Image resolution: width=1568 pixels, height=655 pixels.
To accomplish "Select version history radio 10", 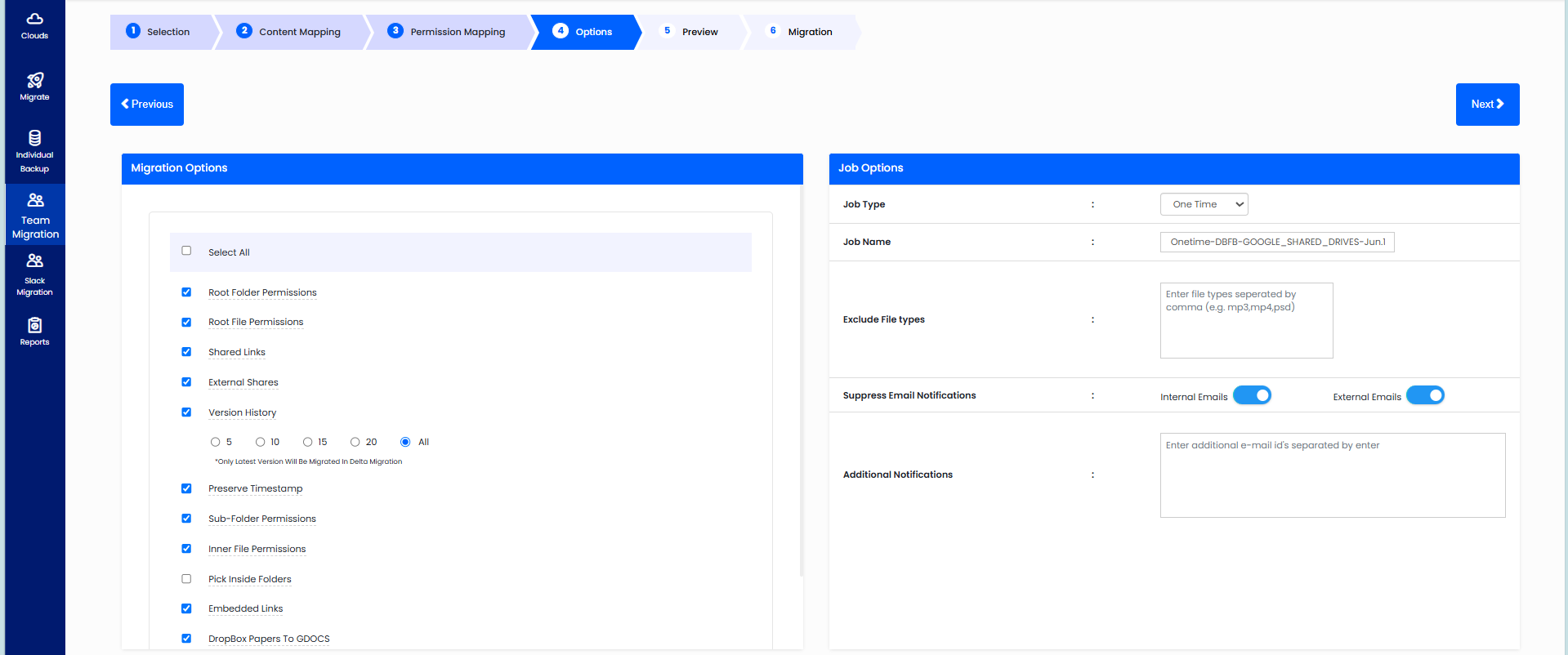I will (x=261, y=442).
